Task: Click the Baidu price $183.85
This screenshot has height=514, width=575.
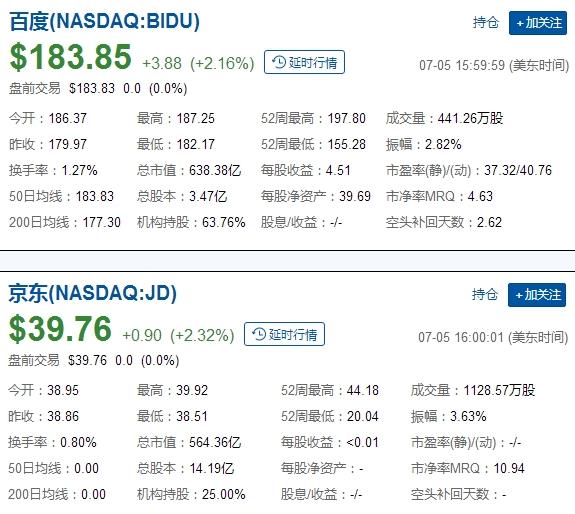Action: point(70,57)
